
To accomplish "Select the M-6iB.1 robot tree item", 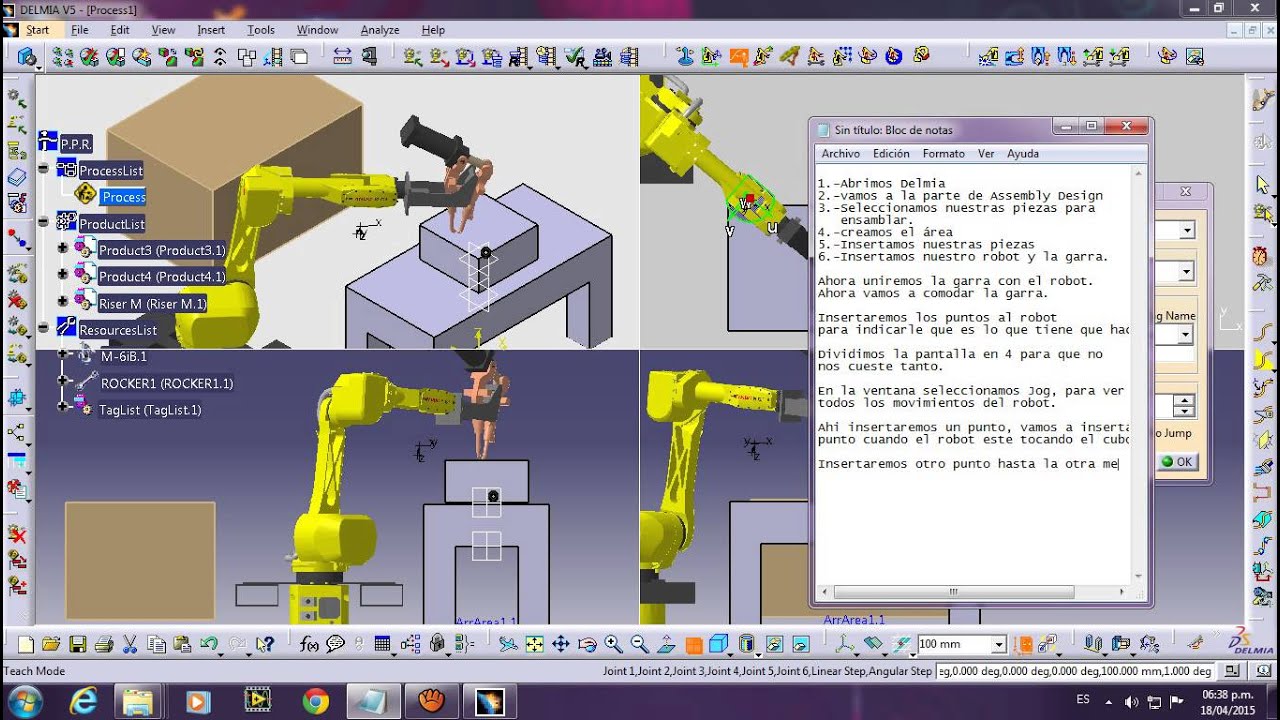I will tap(124, 356).
